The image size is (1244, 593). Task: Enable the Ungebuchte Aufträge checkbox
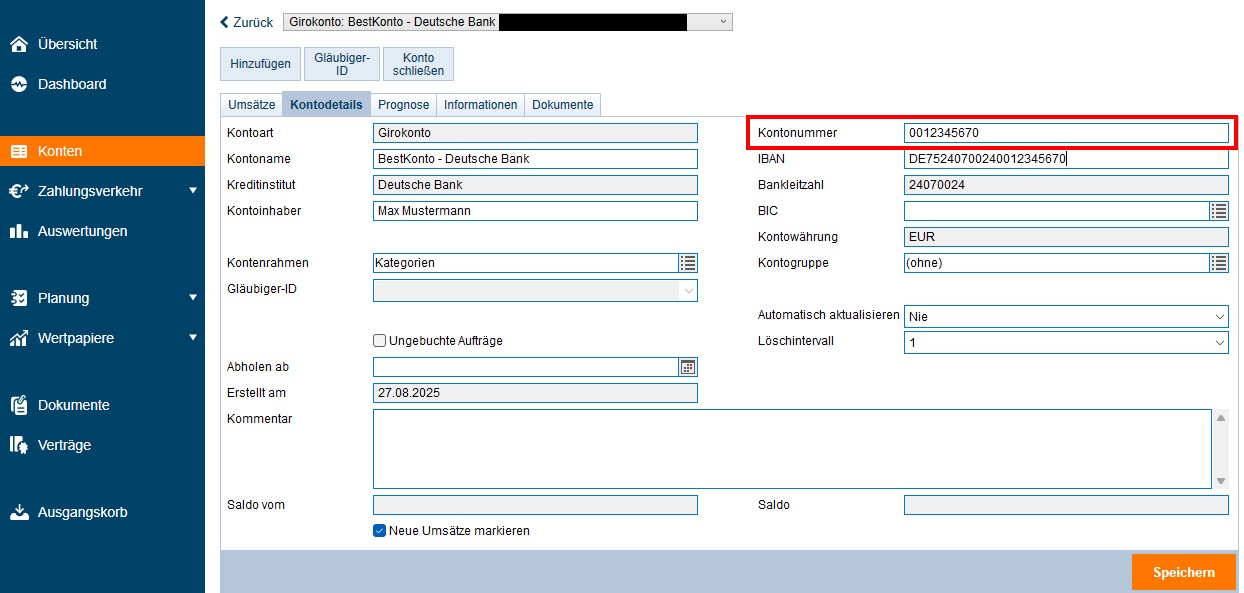[x=380, y=341]
